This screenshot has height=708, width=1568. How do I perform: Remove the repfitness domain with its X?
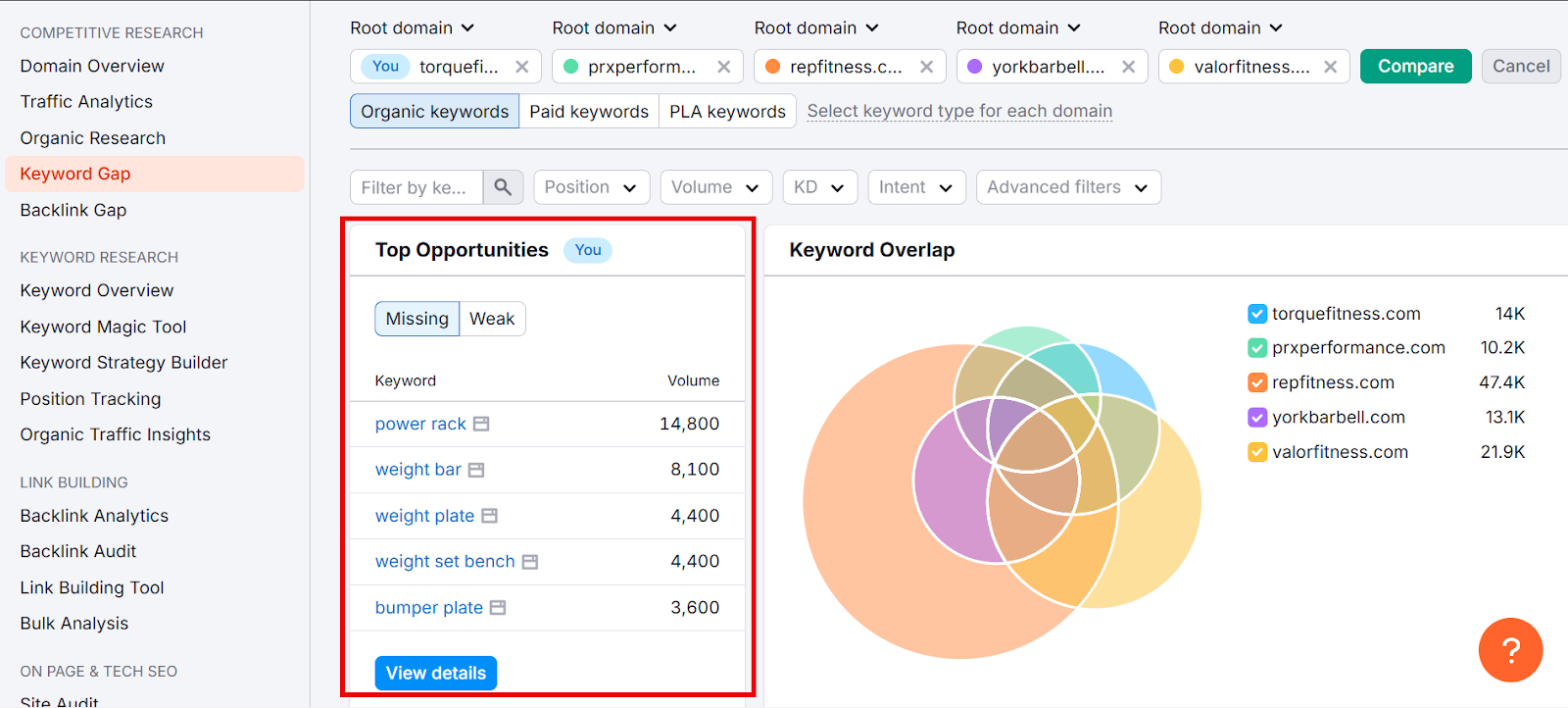pyautogui.click(x=926, y=67)
